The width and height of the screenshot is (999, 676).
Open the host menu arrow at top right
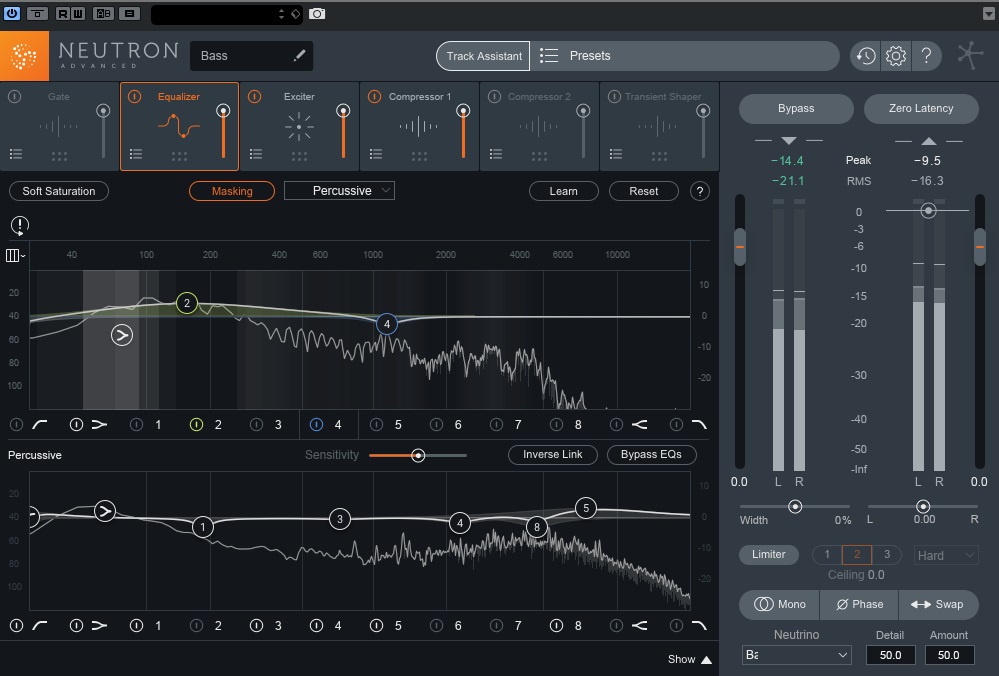pos(988,13)
